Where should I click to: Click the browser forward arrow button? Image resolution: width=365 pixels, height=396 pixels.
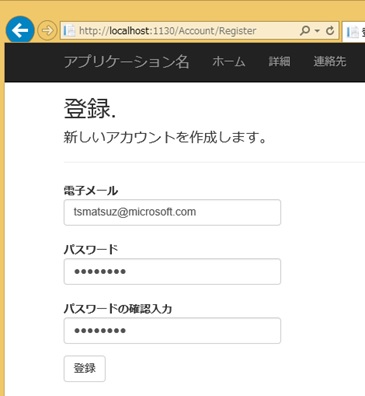point(47,31)
